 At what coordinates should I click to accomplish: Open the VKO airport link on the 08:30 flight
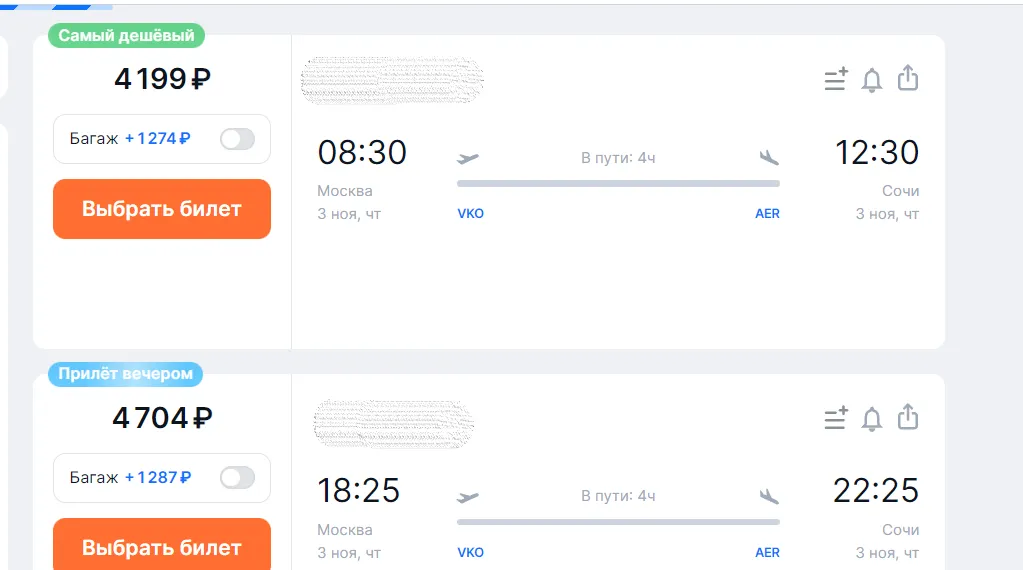(470, 214)
